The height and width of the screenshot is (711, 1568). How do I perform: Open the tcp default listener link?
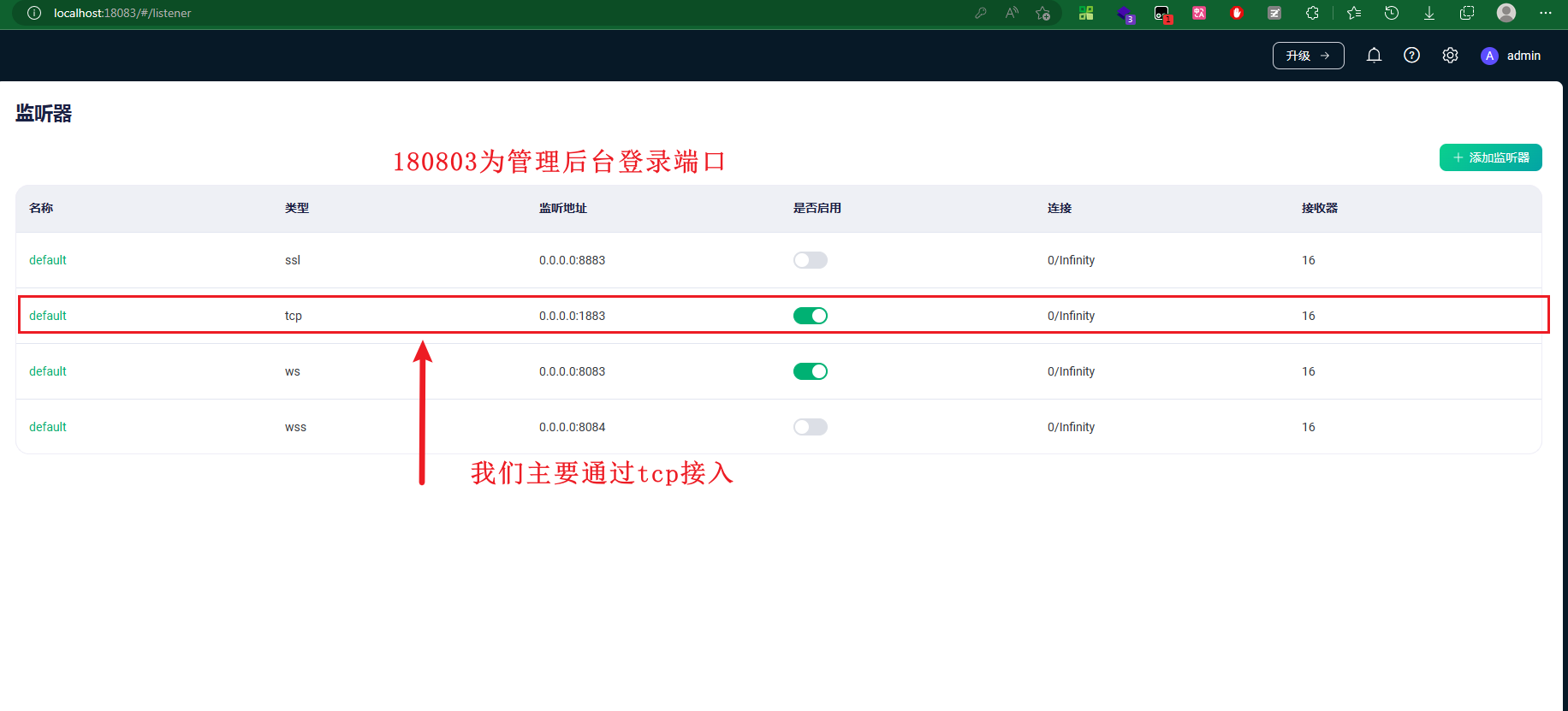pyautogui.click(x=48, y=316)
